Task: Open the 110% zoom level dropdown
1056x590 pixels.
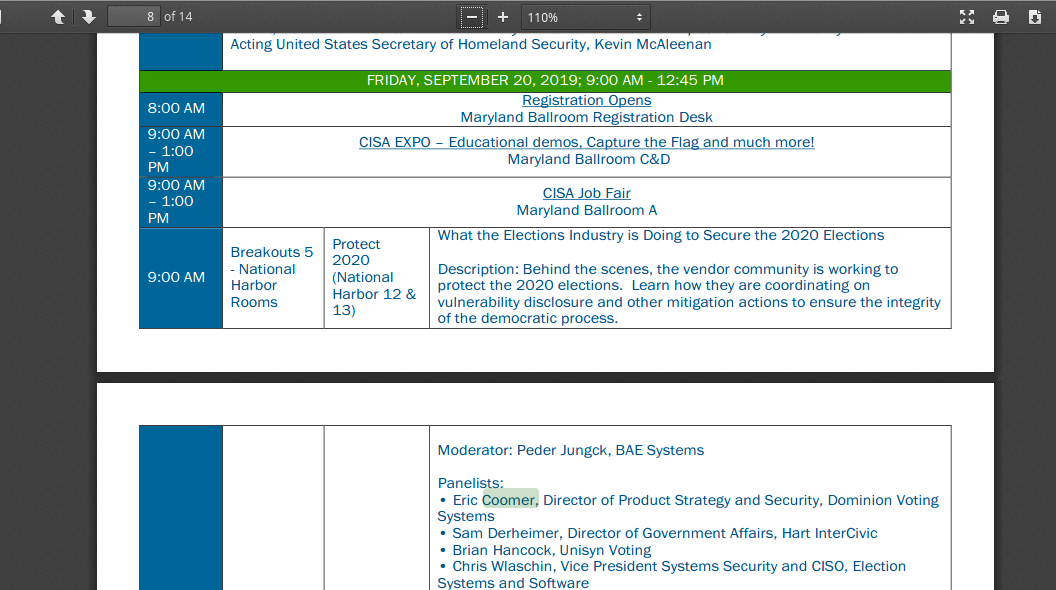Action: pos(585,17)
